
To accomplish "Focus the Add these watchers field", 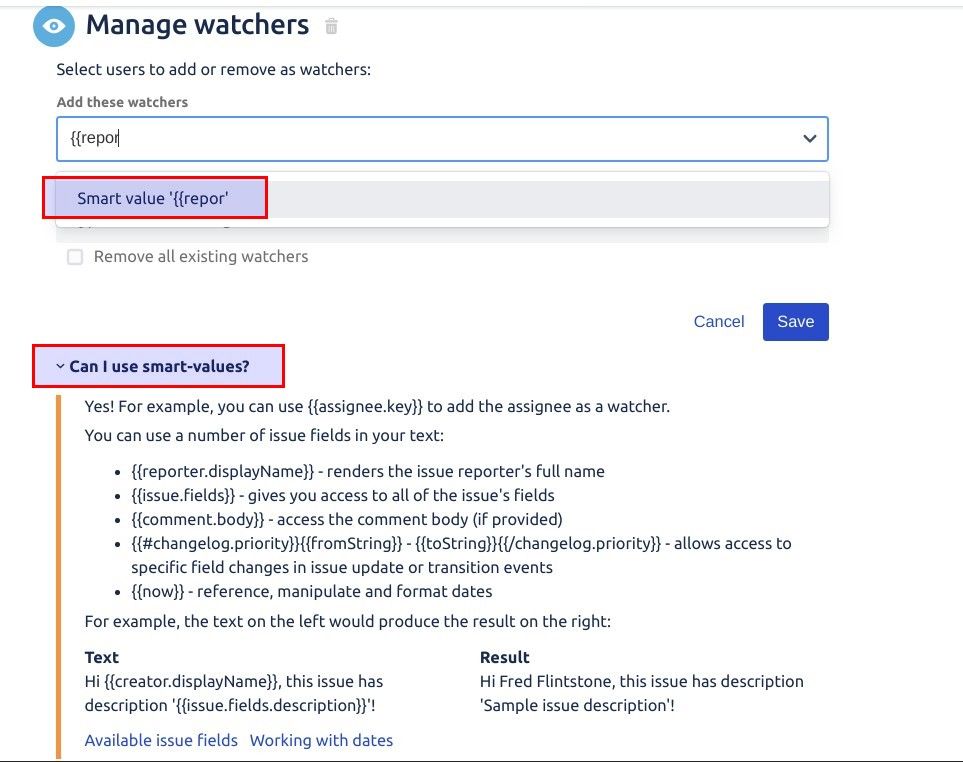I will [x=442, y=139].
